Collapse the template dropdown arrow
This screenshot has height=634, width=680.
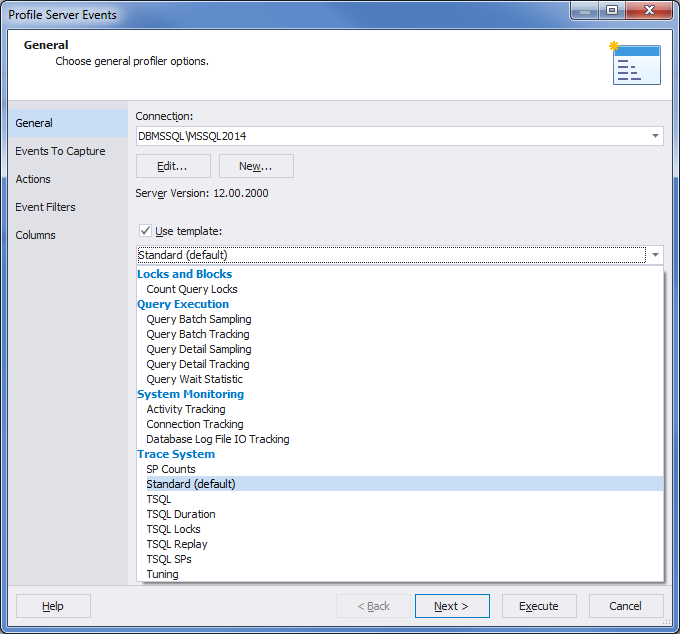(x=655, y=255)
